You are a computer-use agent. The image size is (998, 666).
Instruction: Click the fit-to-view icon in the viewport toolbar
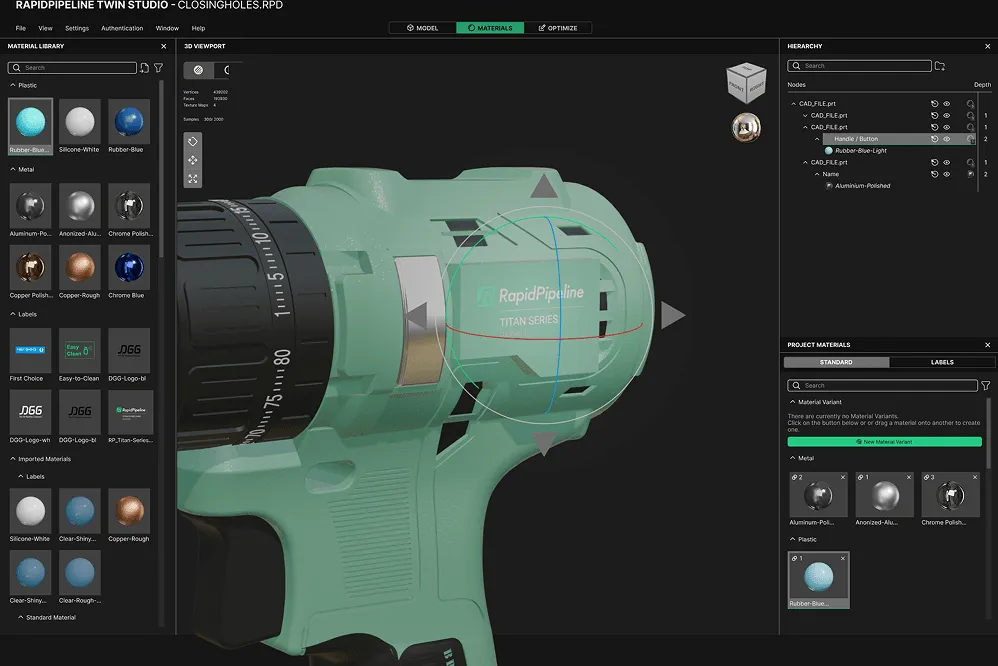pos(193,179)
